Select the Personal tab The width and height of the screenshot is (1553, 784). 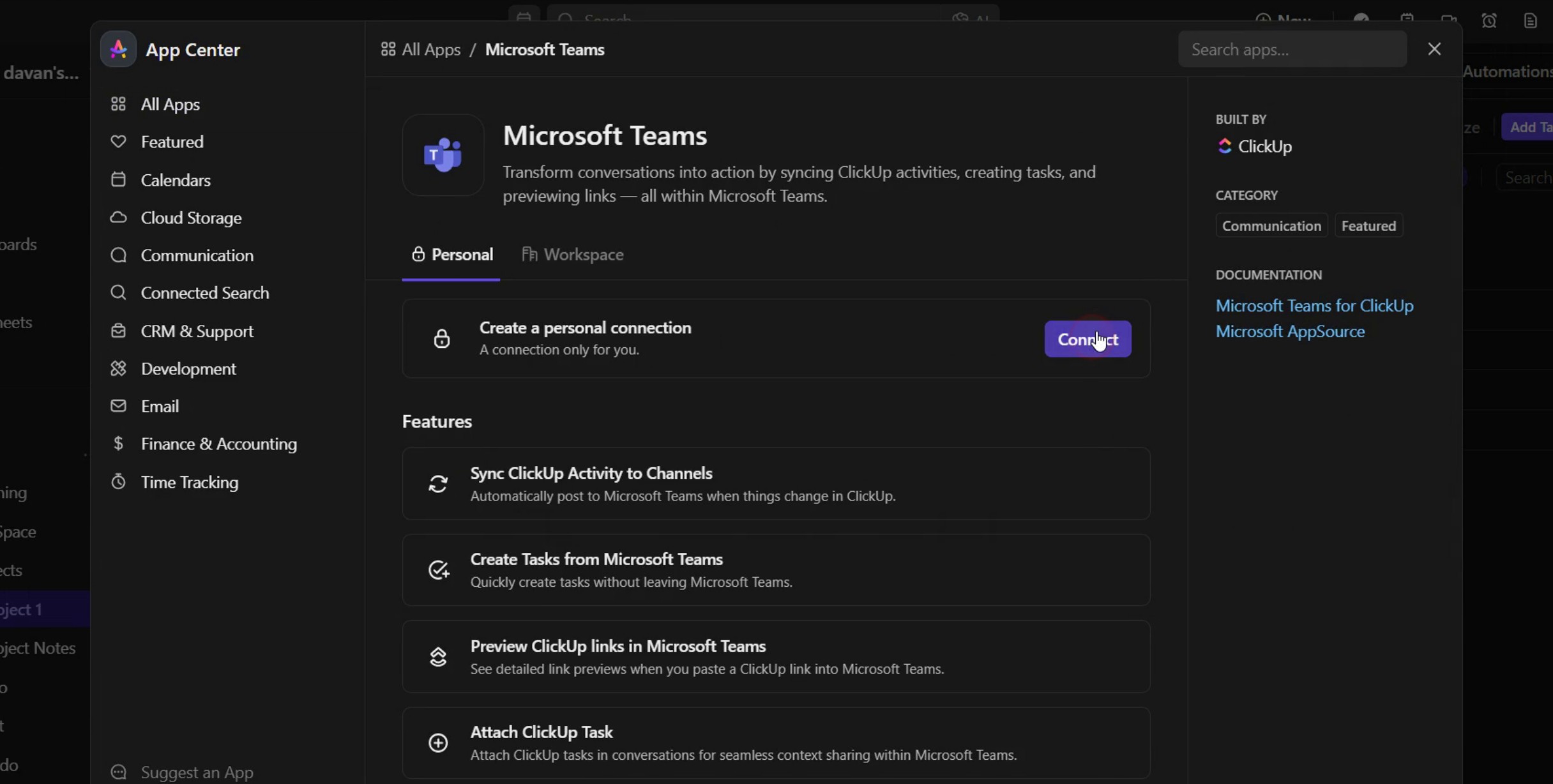click(x=452, y=255)
